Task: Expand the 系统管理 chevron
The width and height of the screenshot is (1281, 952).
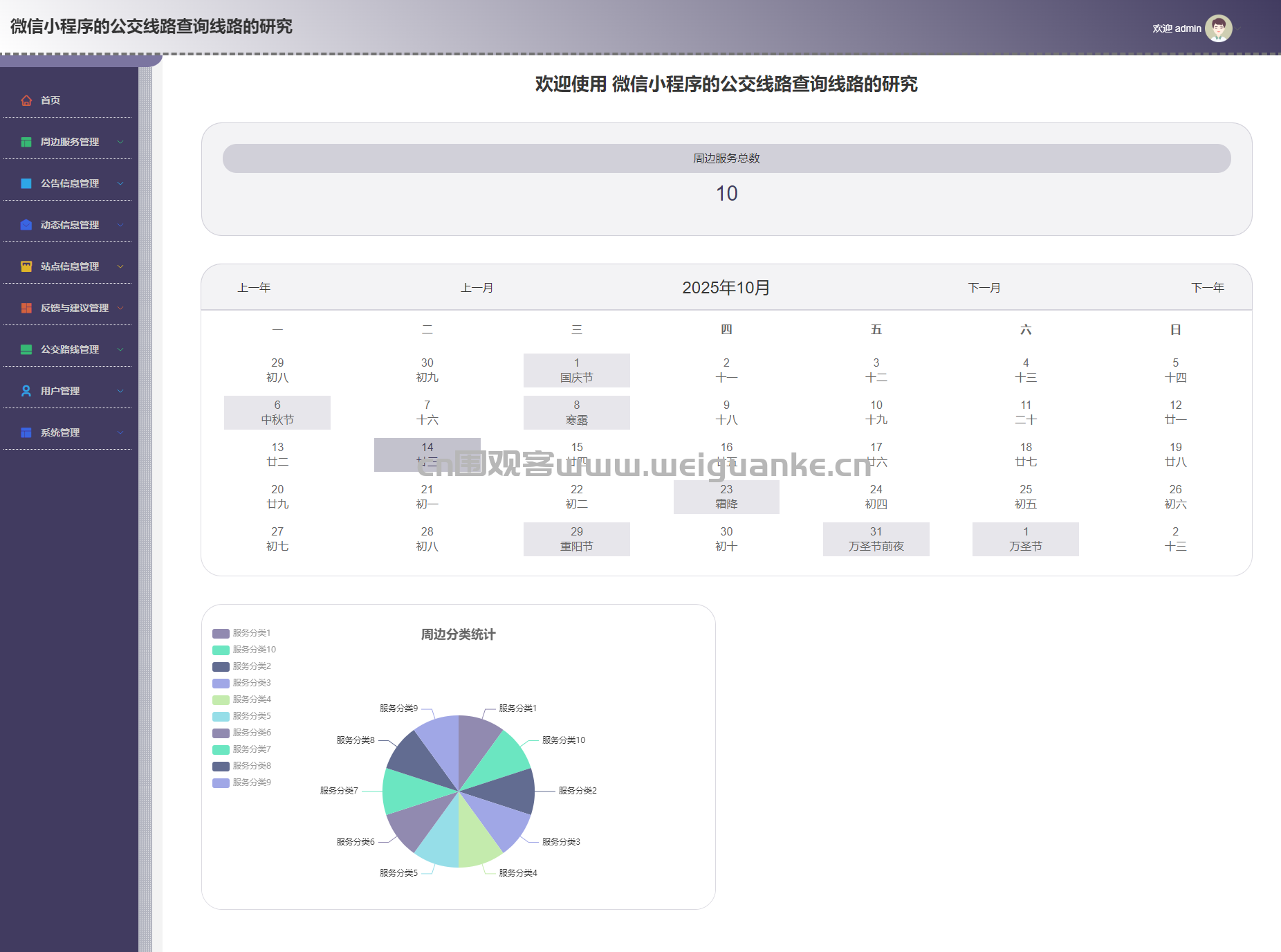Action: click(x=120, y=432)
